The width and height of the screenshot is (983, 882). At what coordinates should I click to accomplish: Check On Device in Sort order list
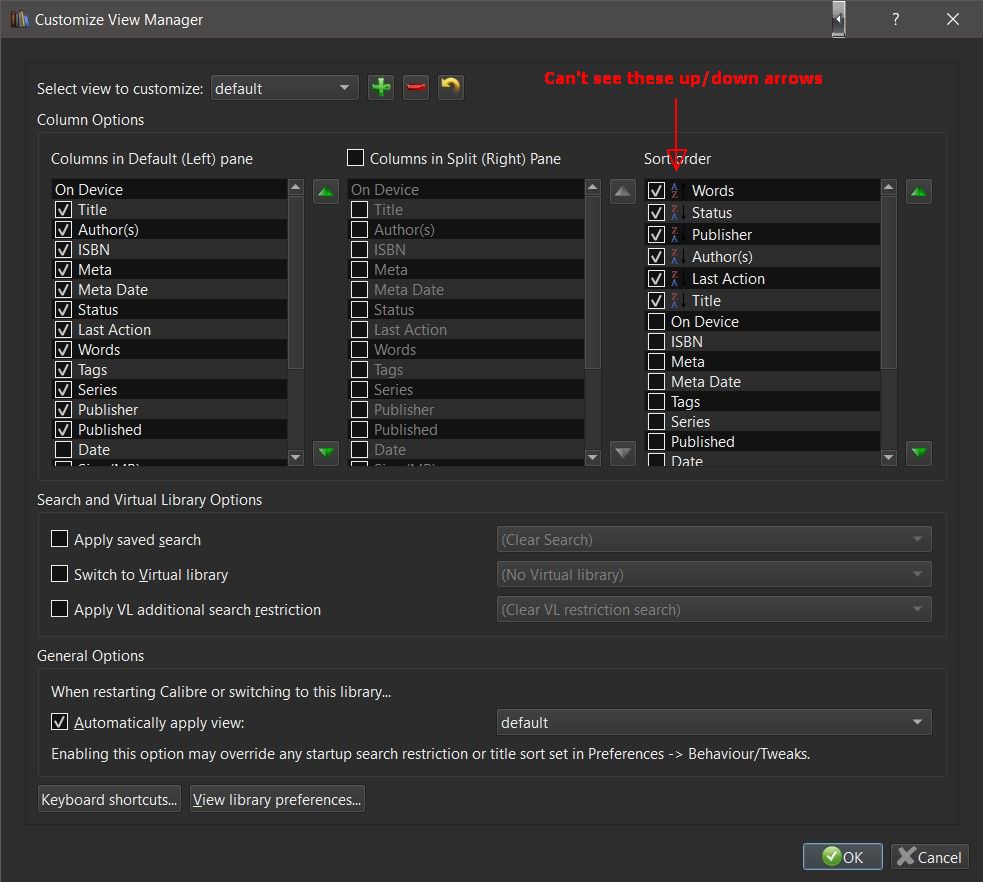pyautogui.click(x=656, y=322)
